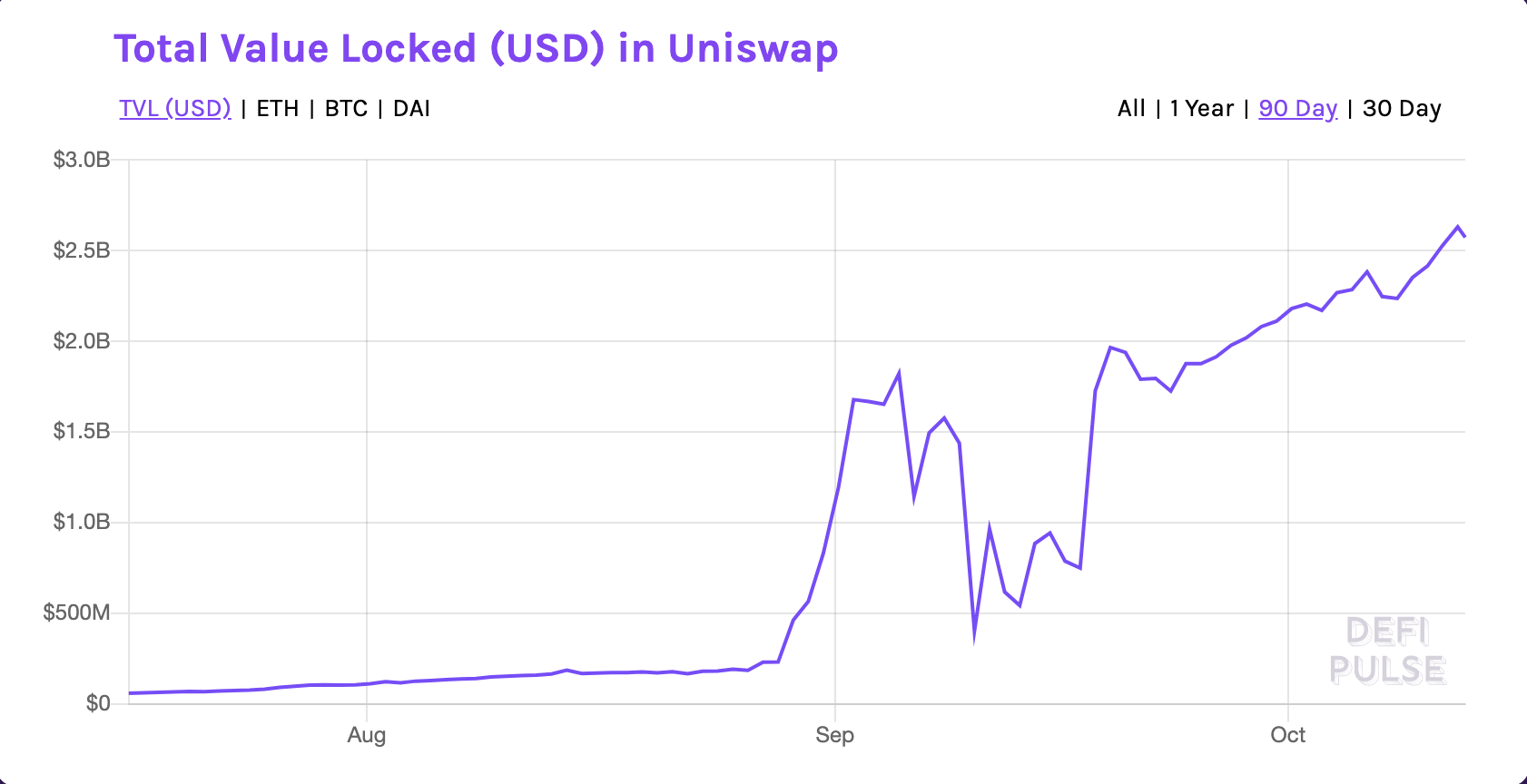Switch chart to BTC denomination
The height and width of the screenshot is (784, 1527).
click(346, 109)
